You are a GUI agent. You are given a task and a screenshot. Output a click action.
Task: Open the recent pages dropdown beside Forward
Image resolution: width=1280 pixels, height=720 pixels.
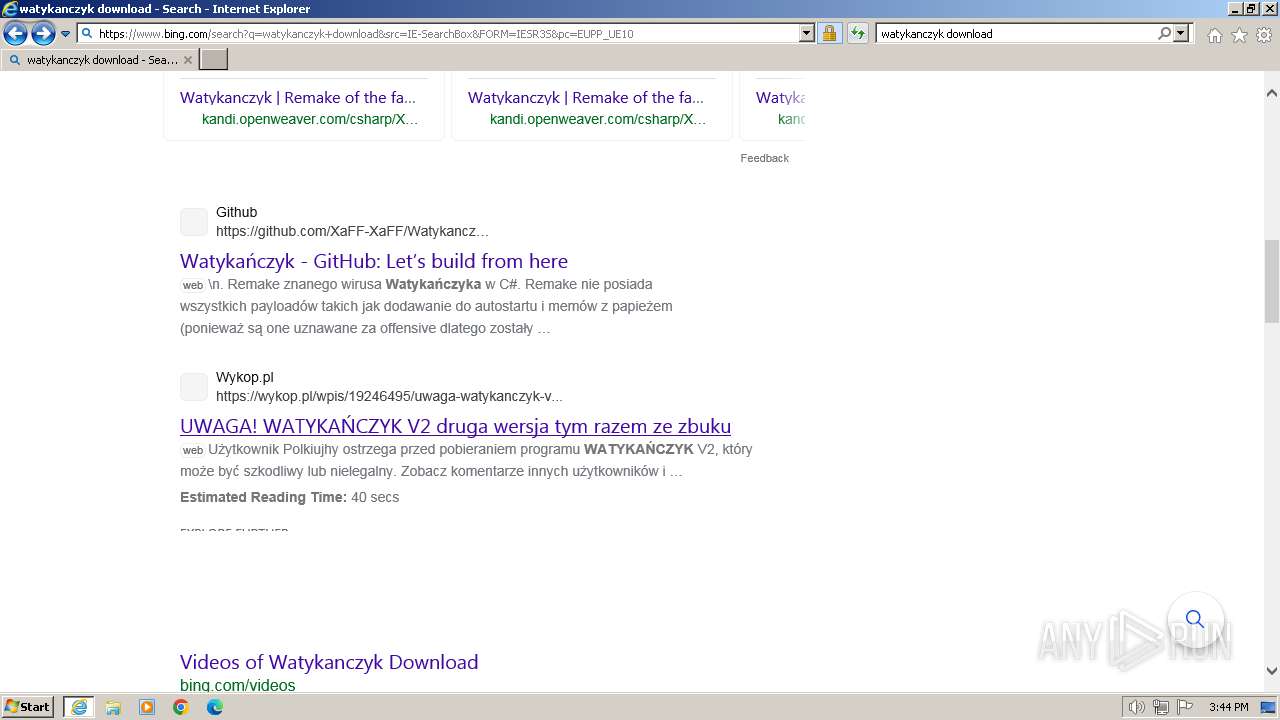pos(66,34)
